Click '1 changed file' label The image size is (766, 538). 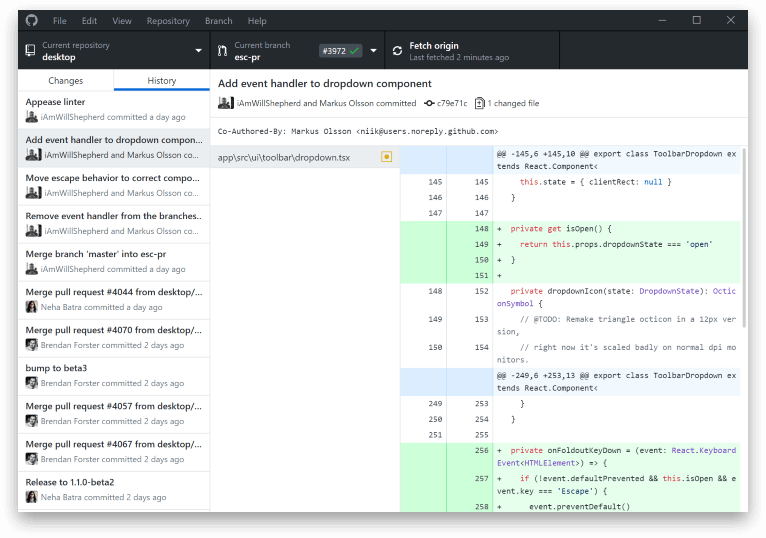click(513, 103)
